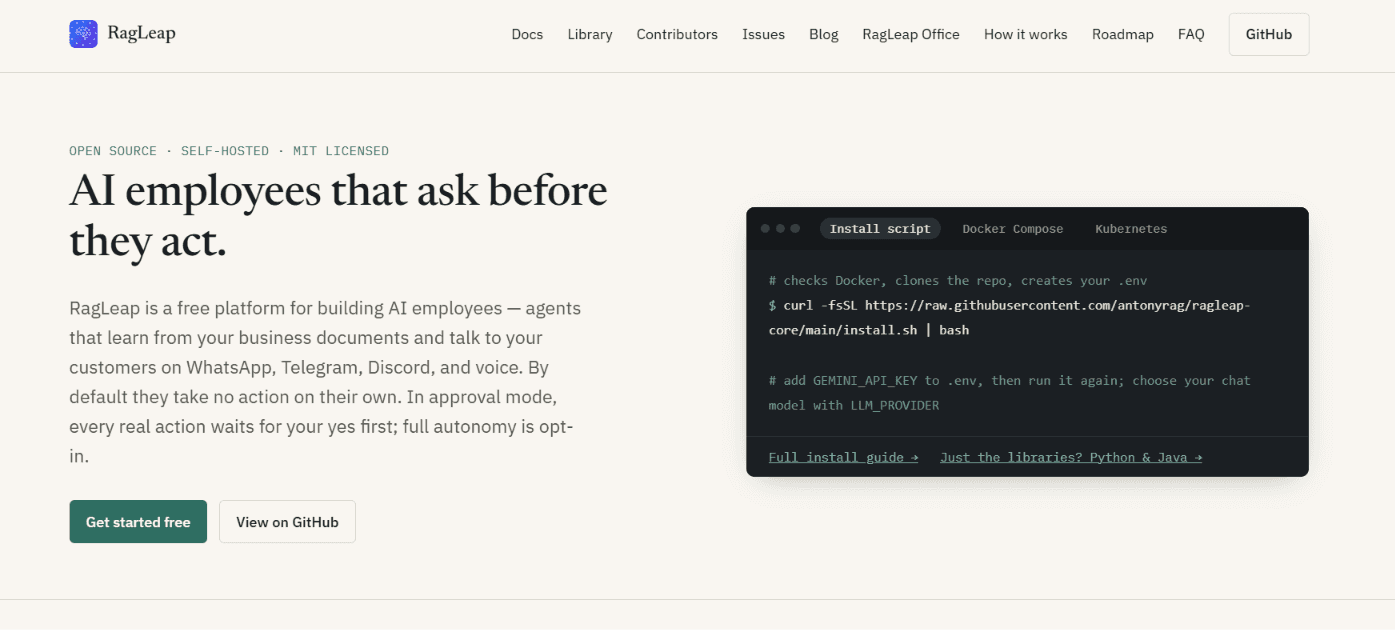Click the paragraph starting 'RagLeap is a free platform'
This screenshot has height=630, width=1395.
[327, 382]
